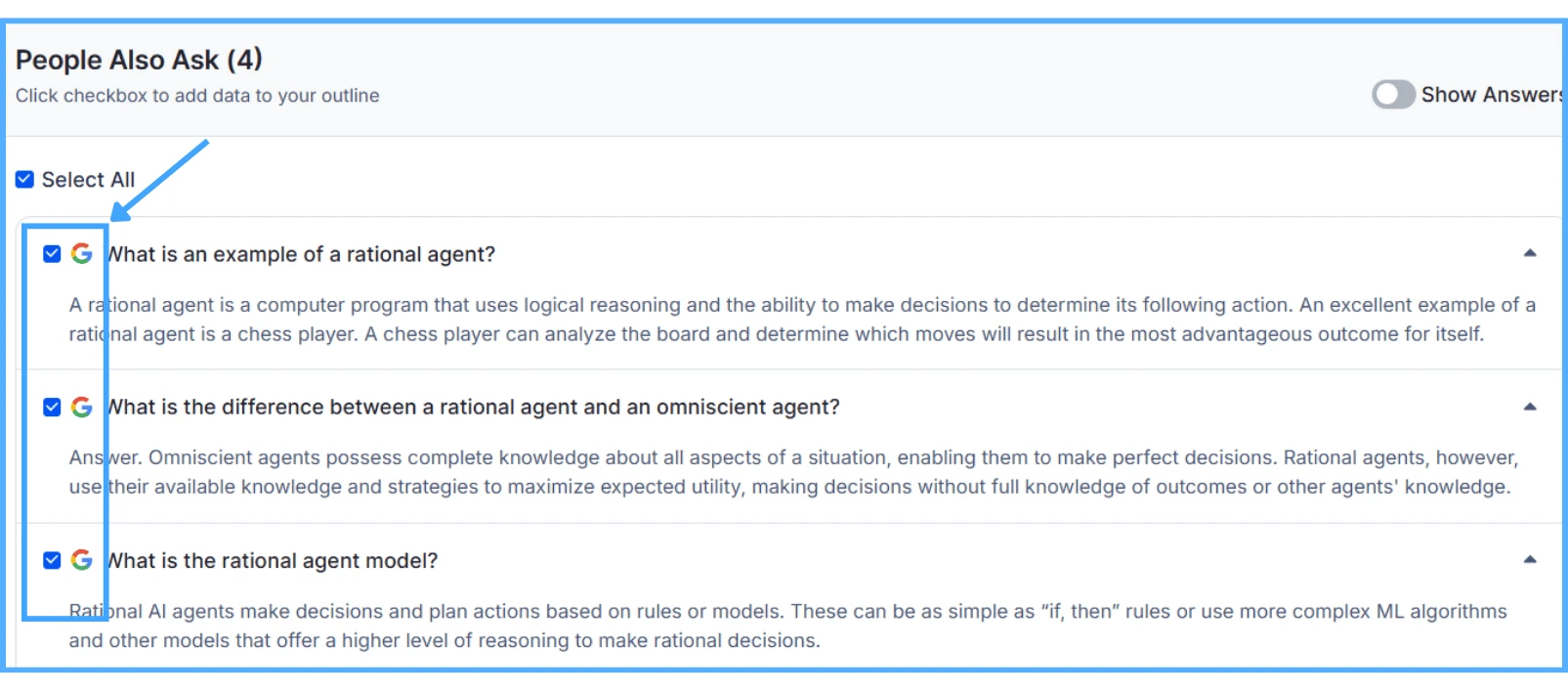Toggle the Show Answers switch

point(1393,95)
